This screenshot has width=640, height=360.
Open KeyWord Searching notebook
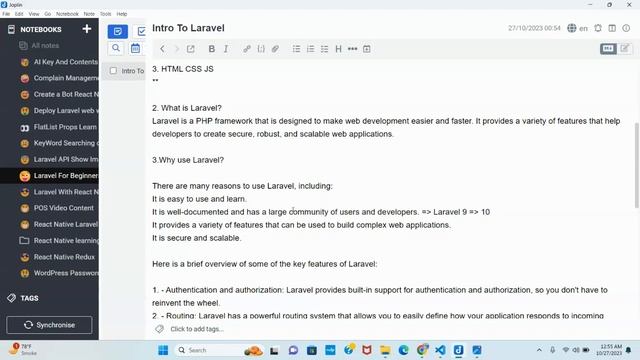coord(49,143)
